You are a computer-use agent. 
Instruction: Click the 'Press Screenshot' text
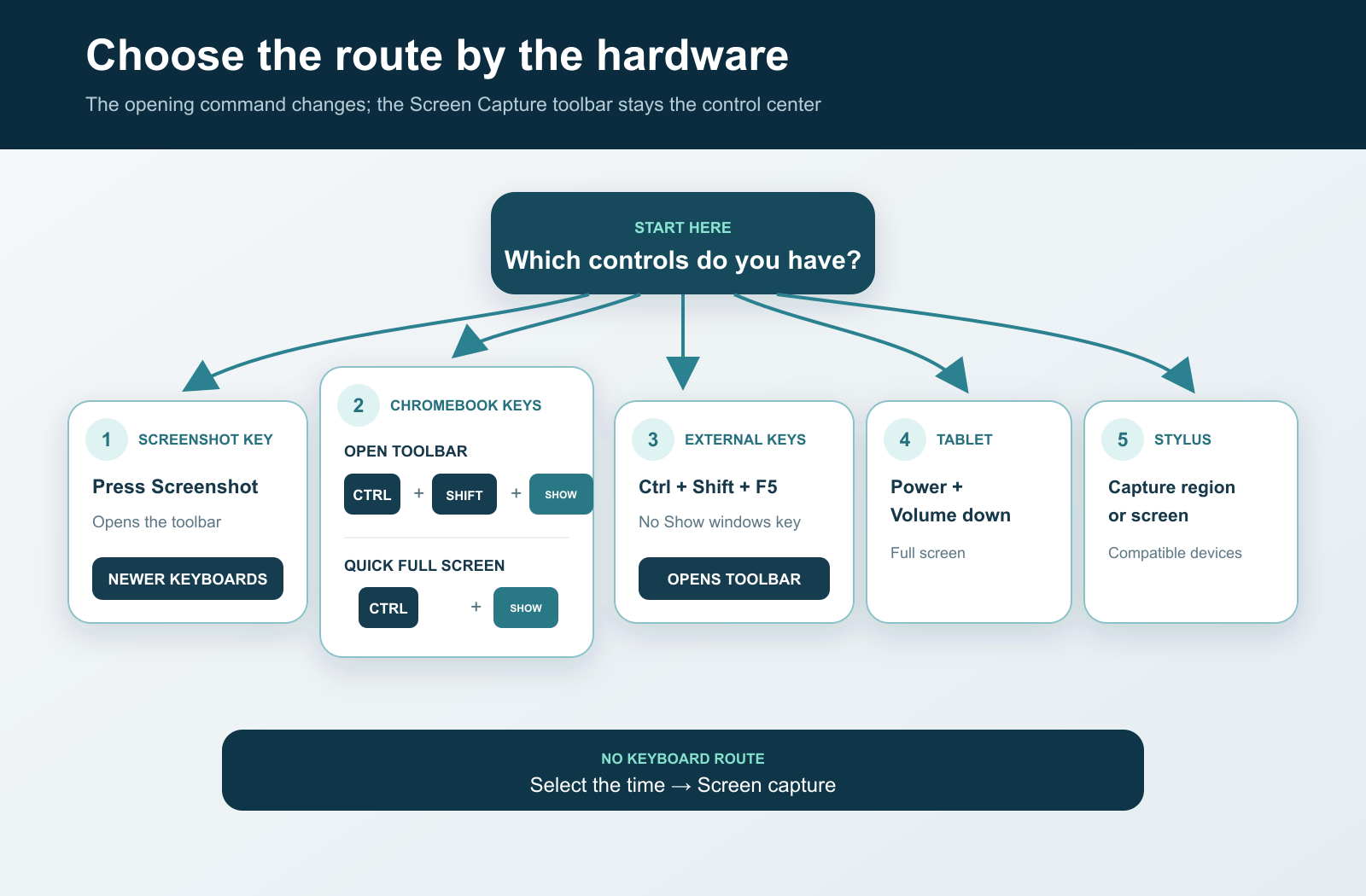pyautogui.click(x=175, y=486)
